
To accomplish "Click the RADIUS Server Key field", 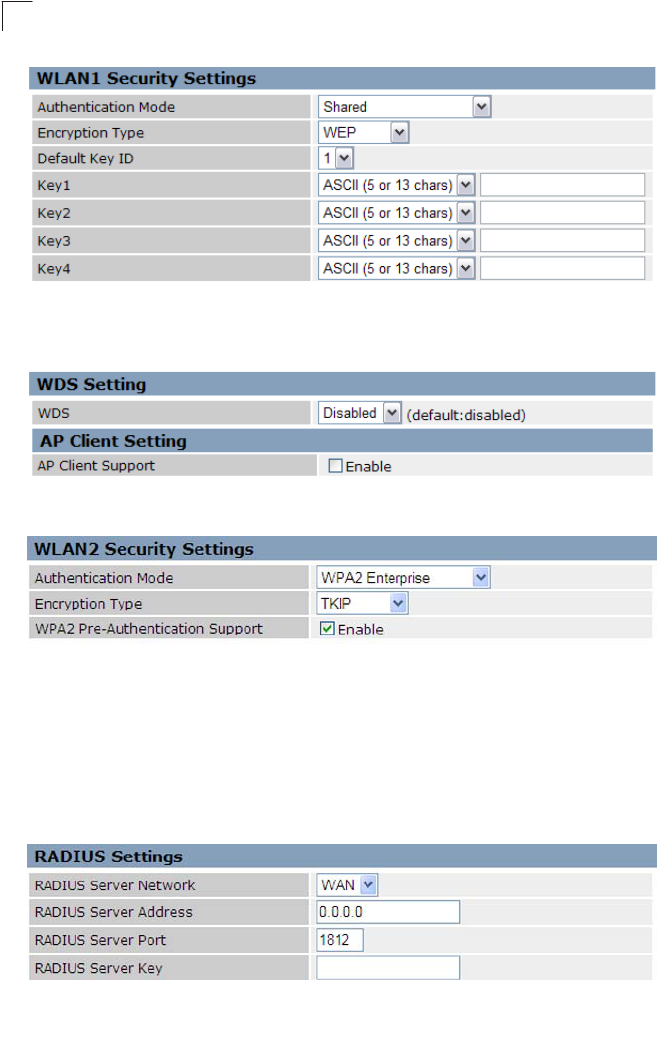I will (388, 968).
